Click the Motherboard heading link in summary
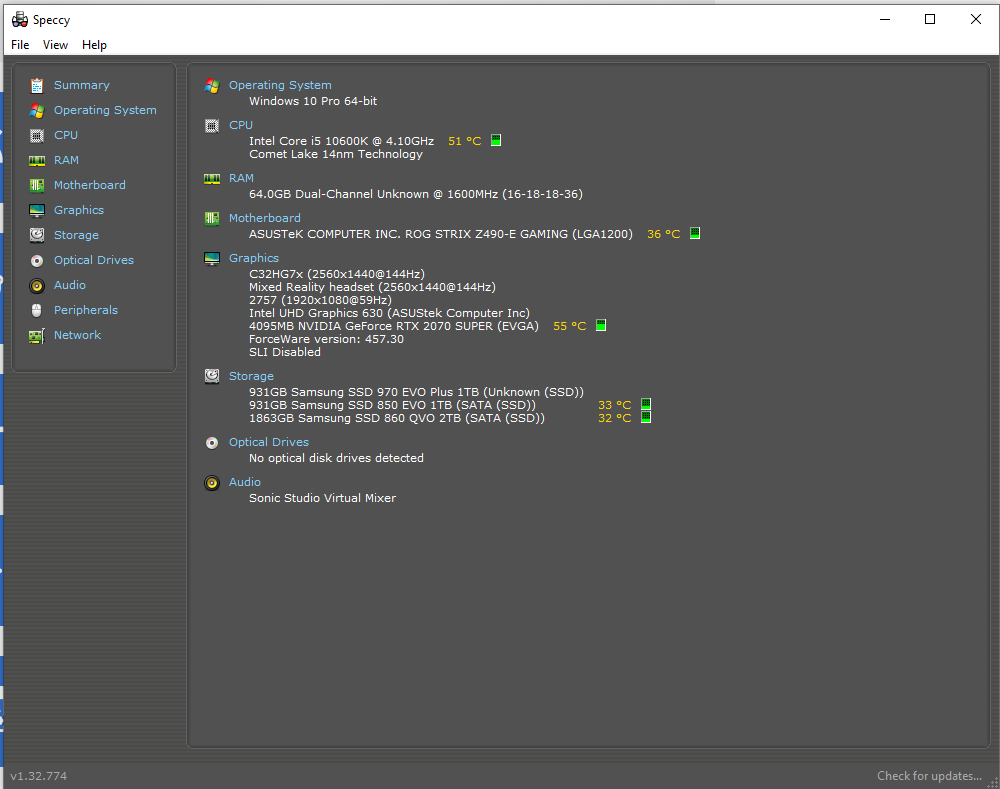The width and height of the screenshot is (1000, 789). point(265,218)
